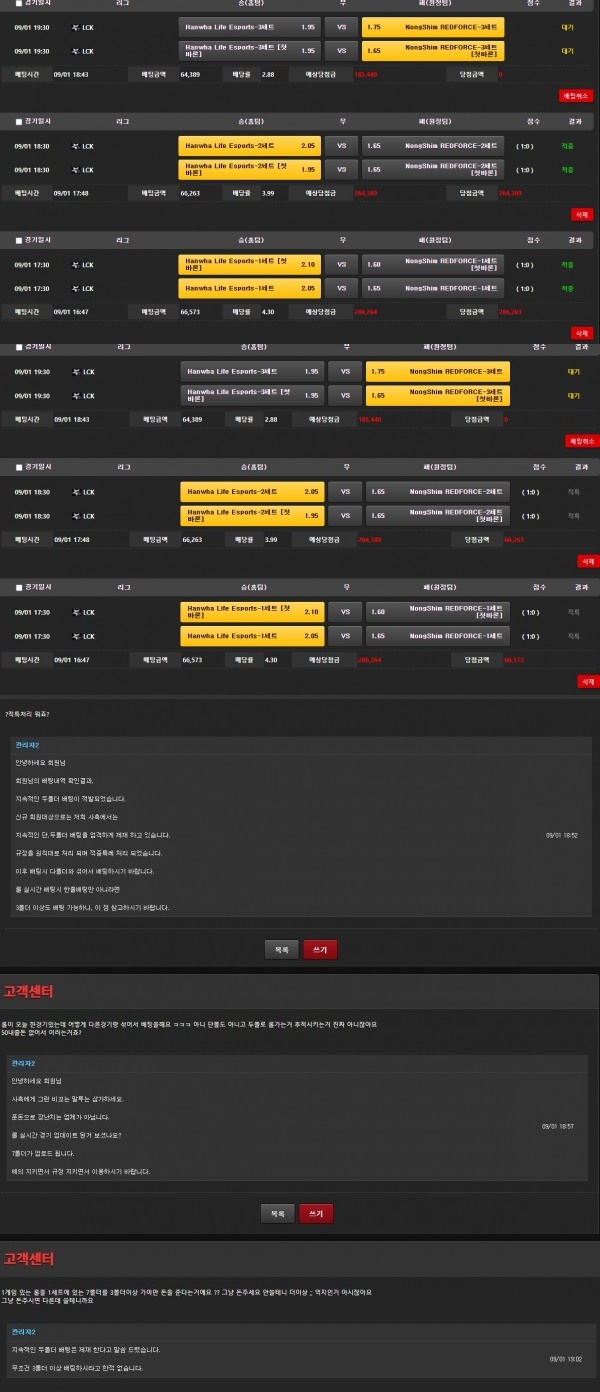Click 목록 below the 09/01 18:52 admin reply

pos(281,949)
